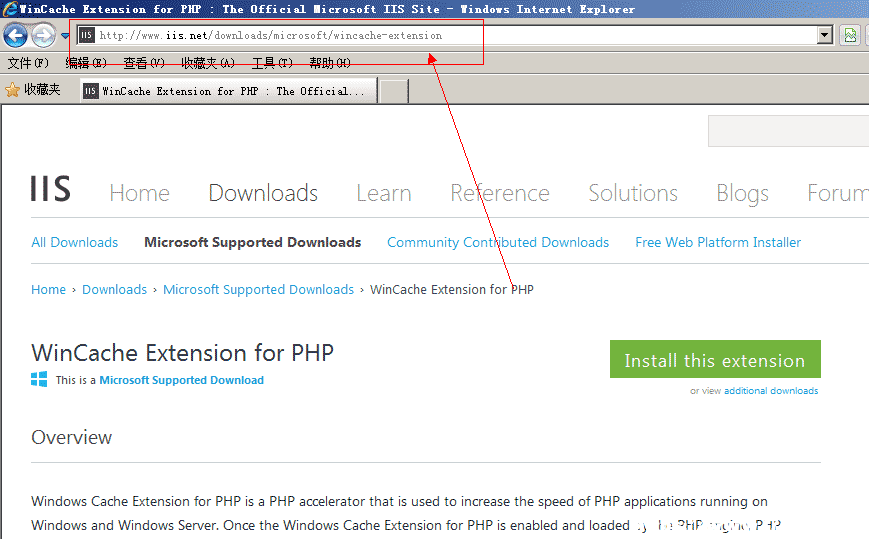This screenshot has width=869, height=539.
Task: Open the additional downloads link
Action: (x=771, y=391)
